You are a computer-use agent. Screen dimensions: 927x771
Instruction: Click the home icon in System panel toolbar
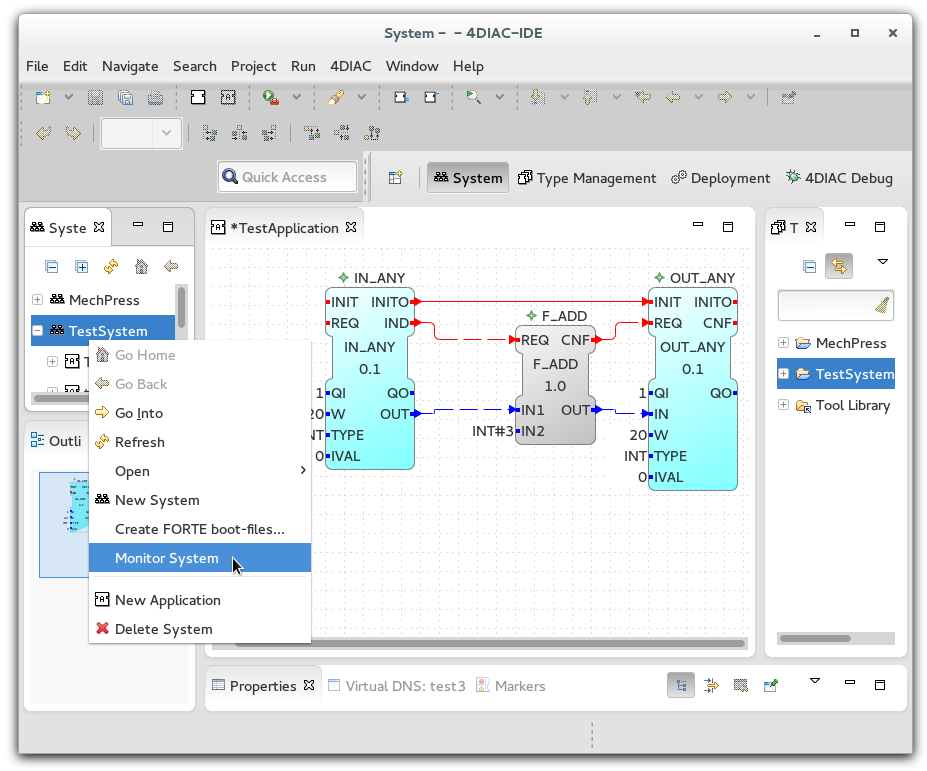(141, 267)
